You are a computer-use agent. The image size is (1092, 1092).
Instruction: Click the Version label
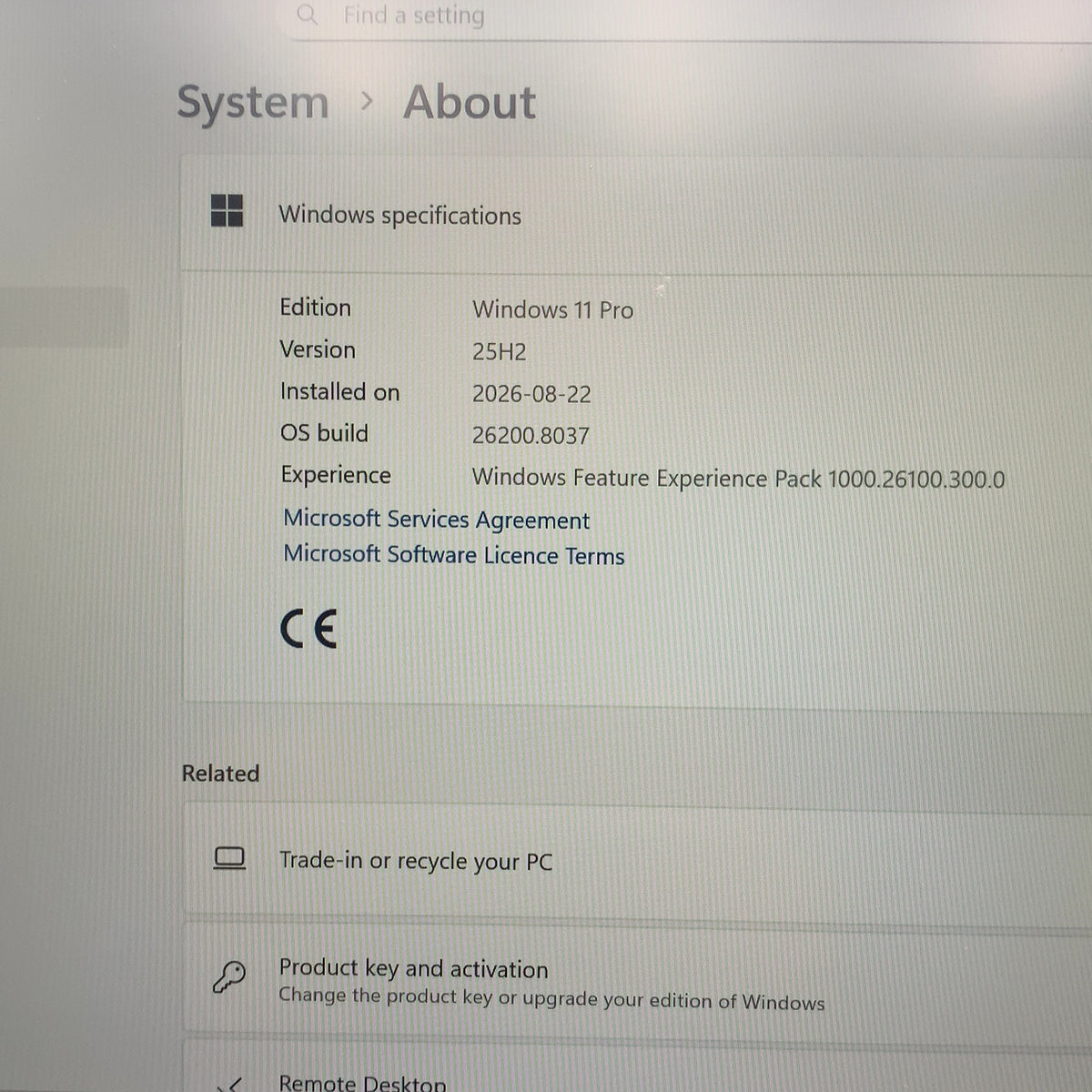coord(318,349)
